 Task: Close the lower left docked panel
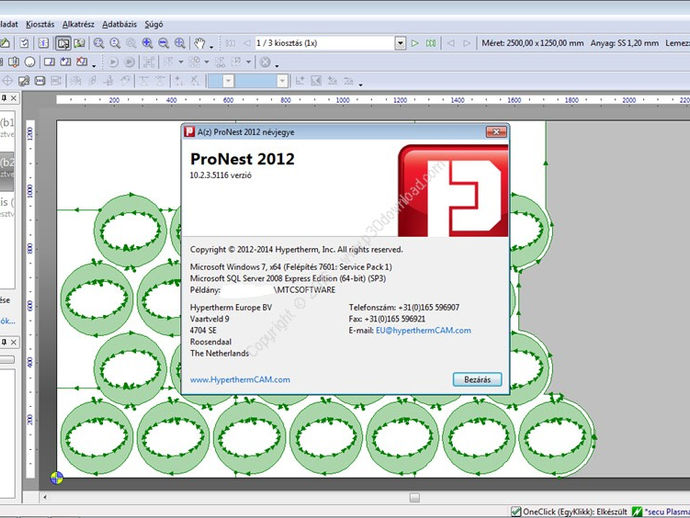14,342
